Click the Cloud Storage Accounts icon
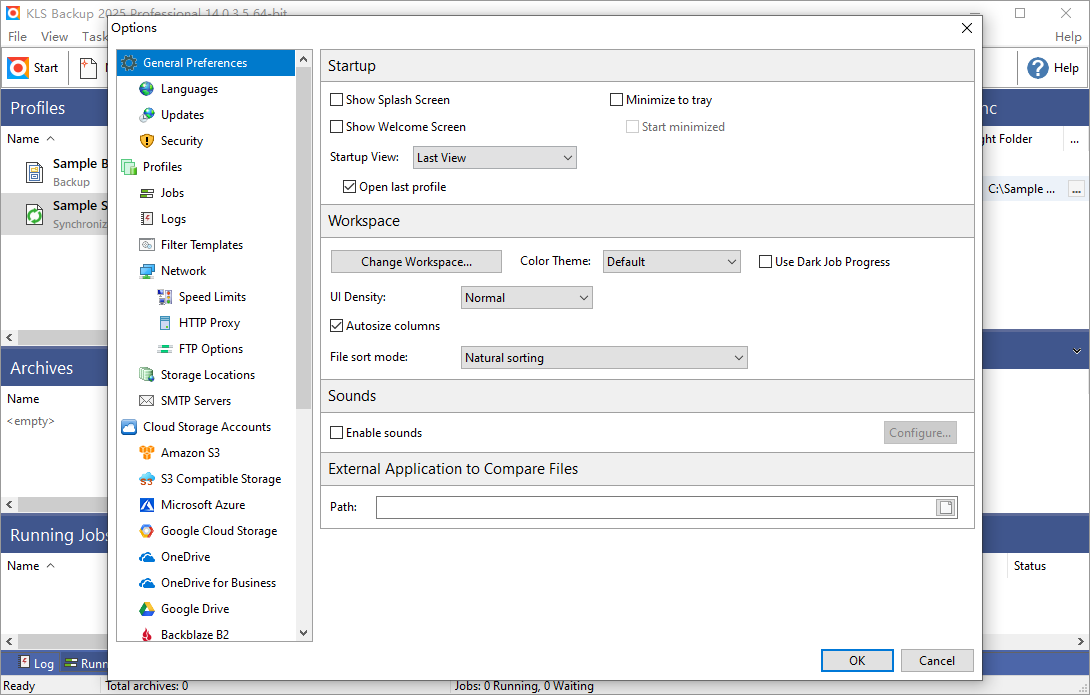Viewport: 1090px width, 695px height. (129, 427)
